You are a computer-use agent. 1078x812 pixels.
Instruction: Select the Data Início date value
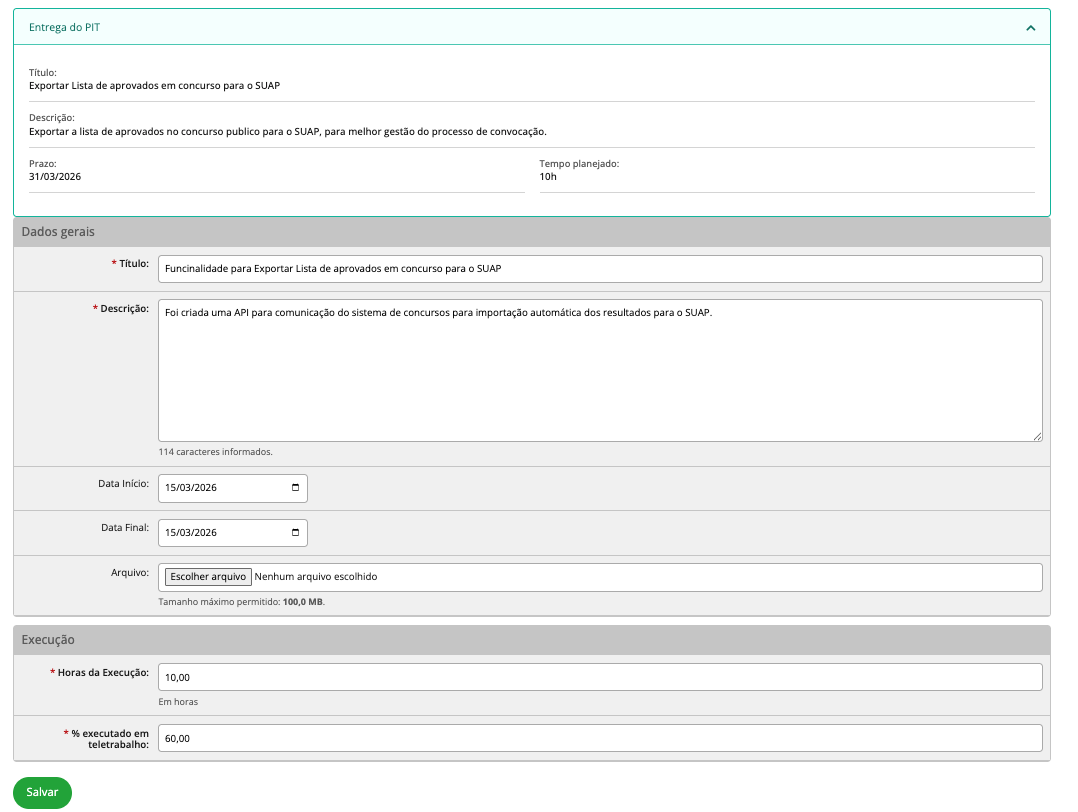[x=191, y=488]
